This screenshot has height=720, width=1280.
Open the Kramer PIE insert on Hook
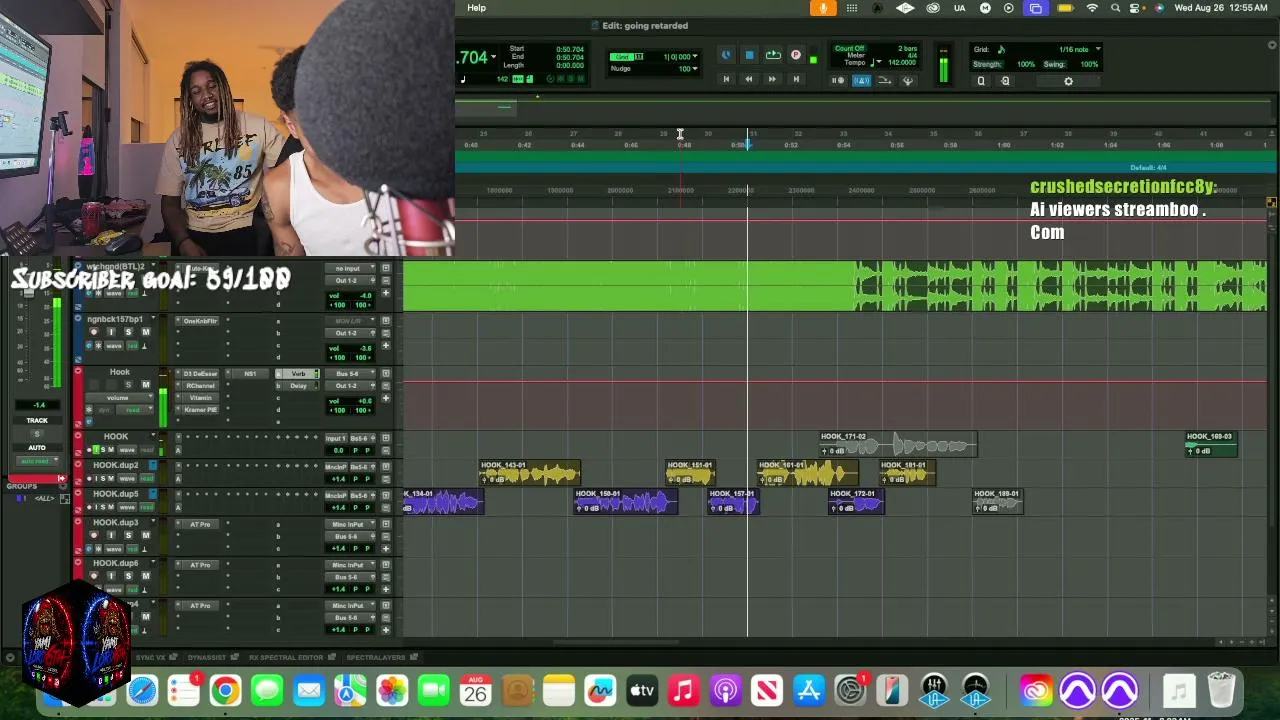click(x=200, y=410)
